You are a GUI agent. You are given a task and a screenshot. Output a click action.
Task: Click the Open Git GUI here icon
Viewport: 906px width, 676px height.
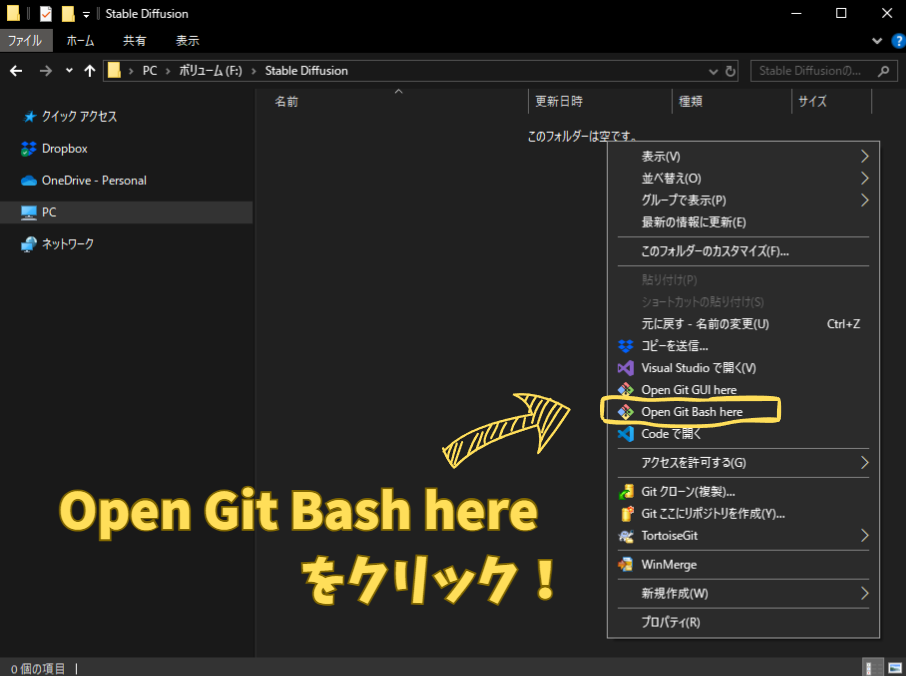(625, 389)
